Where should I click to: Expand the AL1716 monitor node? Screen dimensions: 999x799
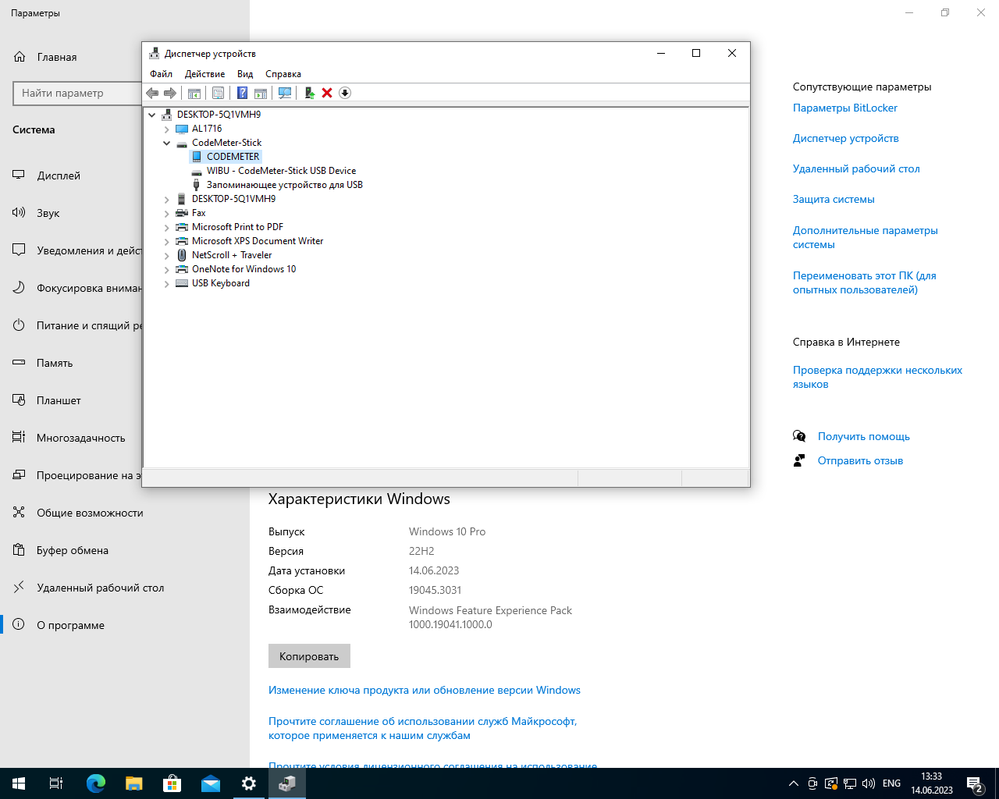click(x=166, y=129)
